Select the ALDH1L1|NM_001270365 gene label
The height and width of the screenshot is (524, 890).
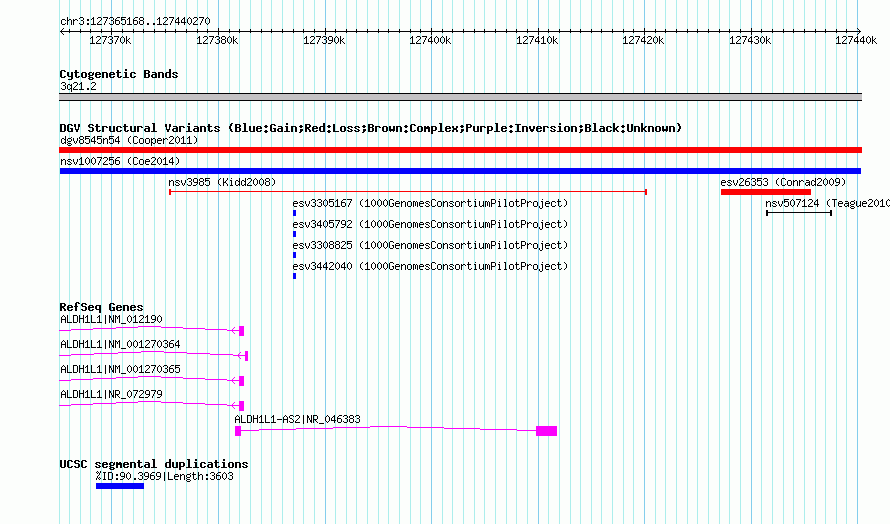[x=120, y=369]
